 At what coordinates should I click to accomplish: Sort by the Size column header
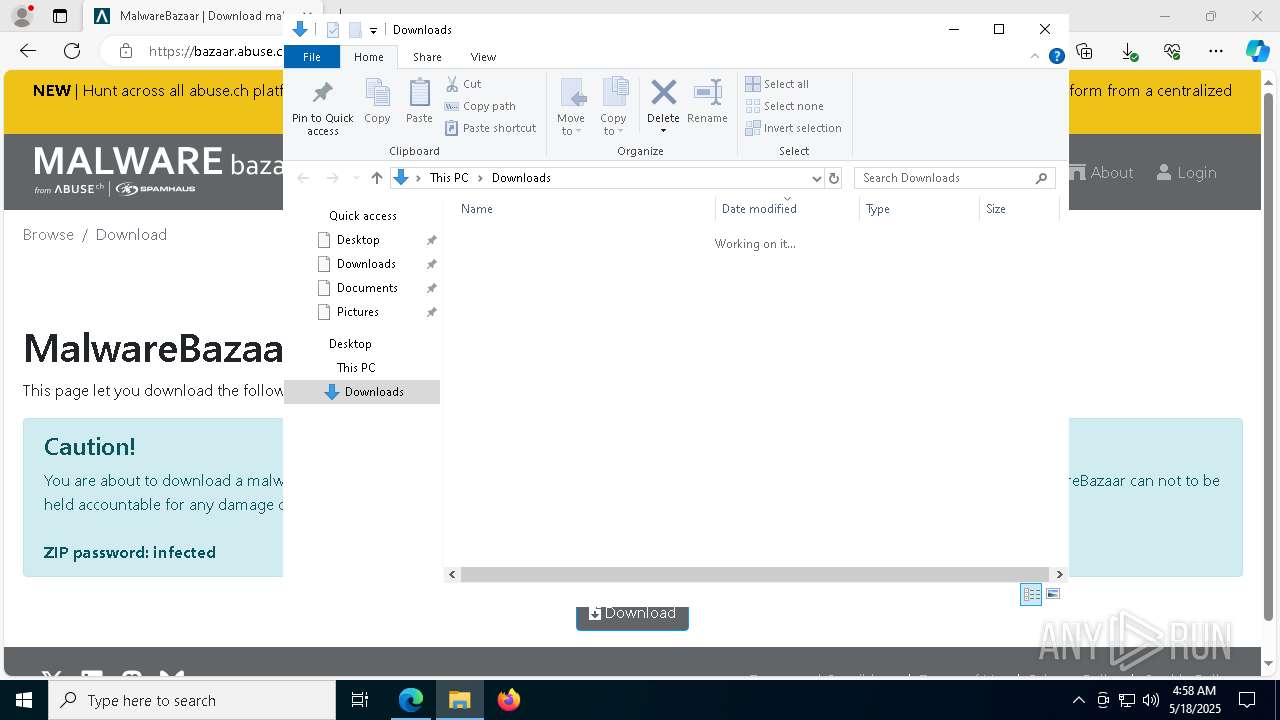point(1019,209)
